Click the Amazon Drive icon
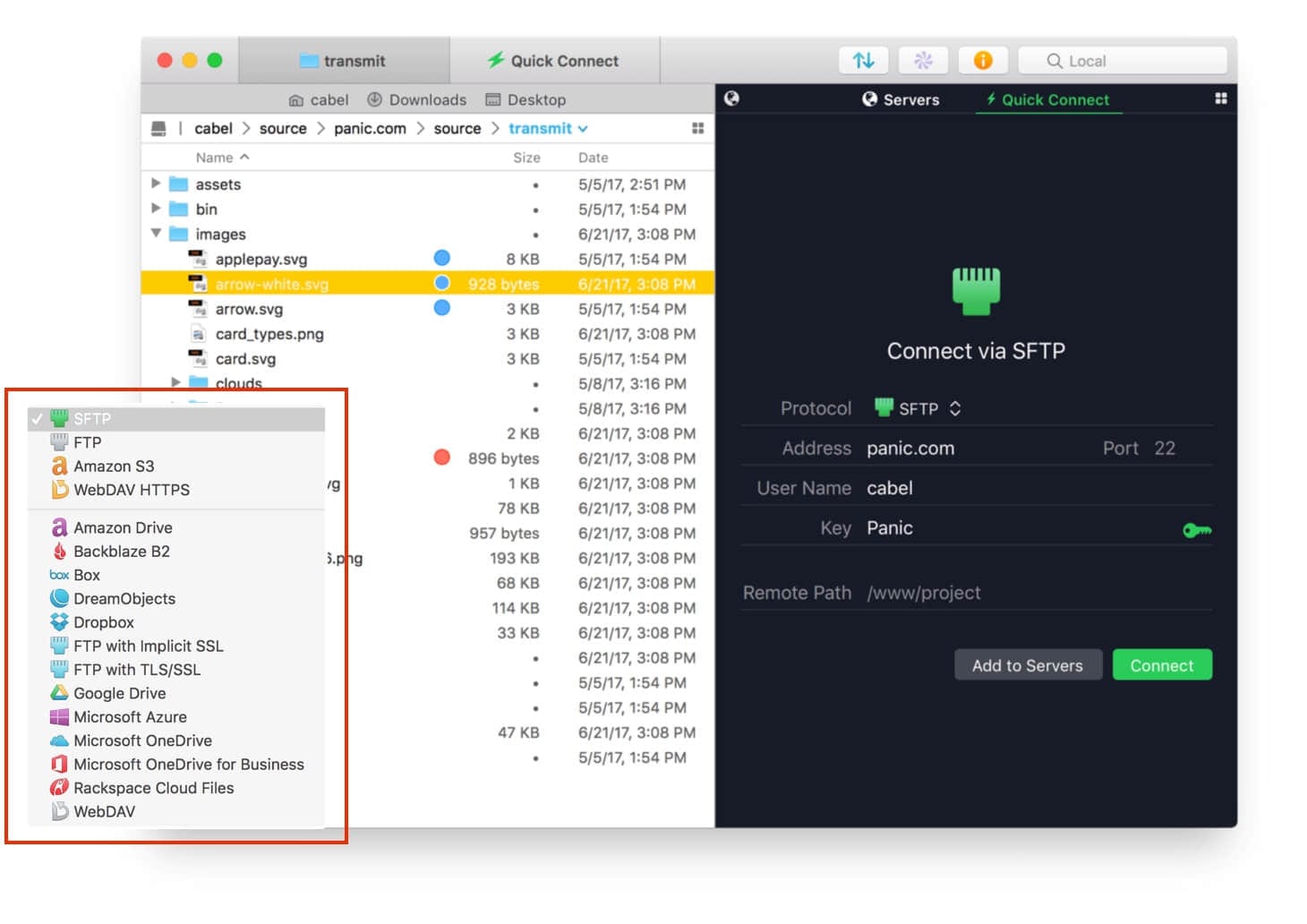The image size is (1307, 924). (59, 527)
